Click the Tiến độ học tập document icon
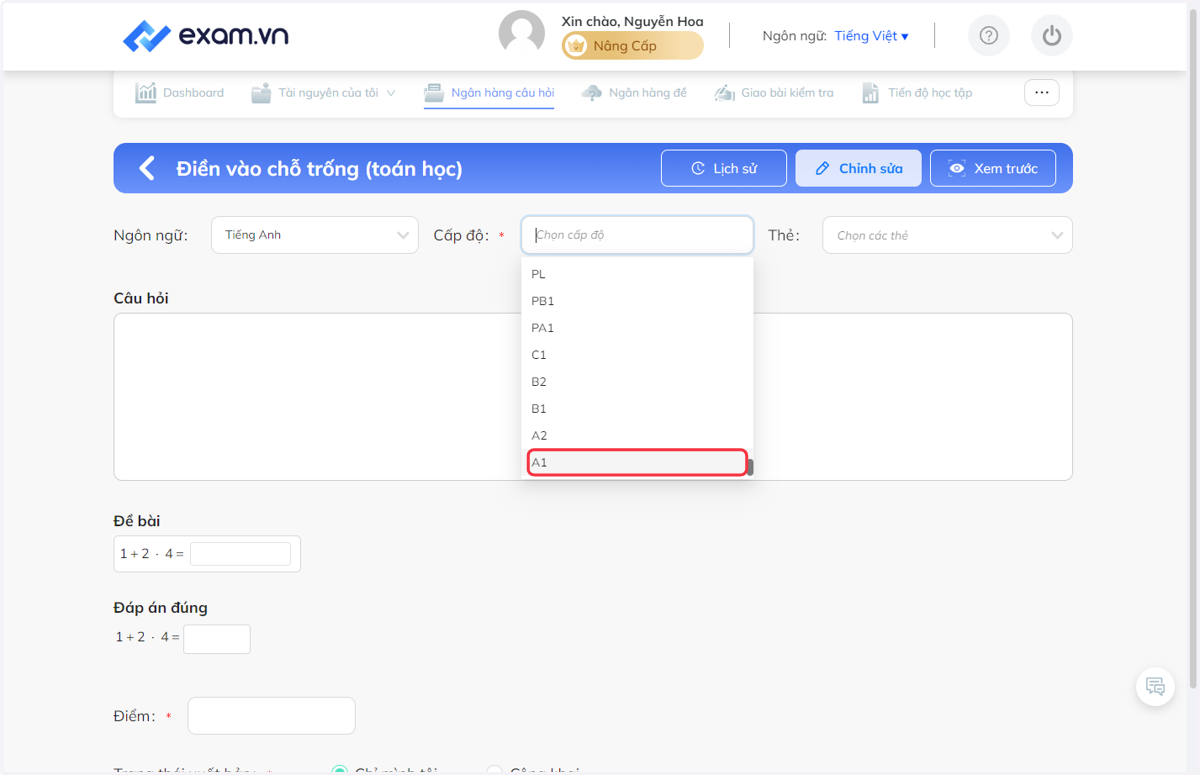Image resolution: width=1200 pixels, height=775 pixels. (x=870, y=93)
